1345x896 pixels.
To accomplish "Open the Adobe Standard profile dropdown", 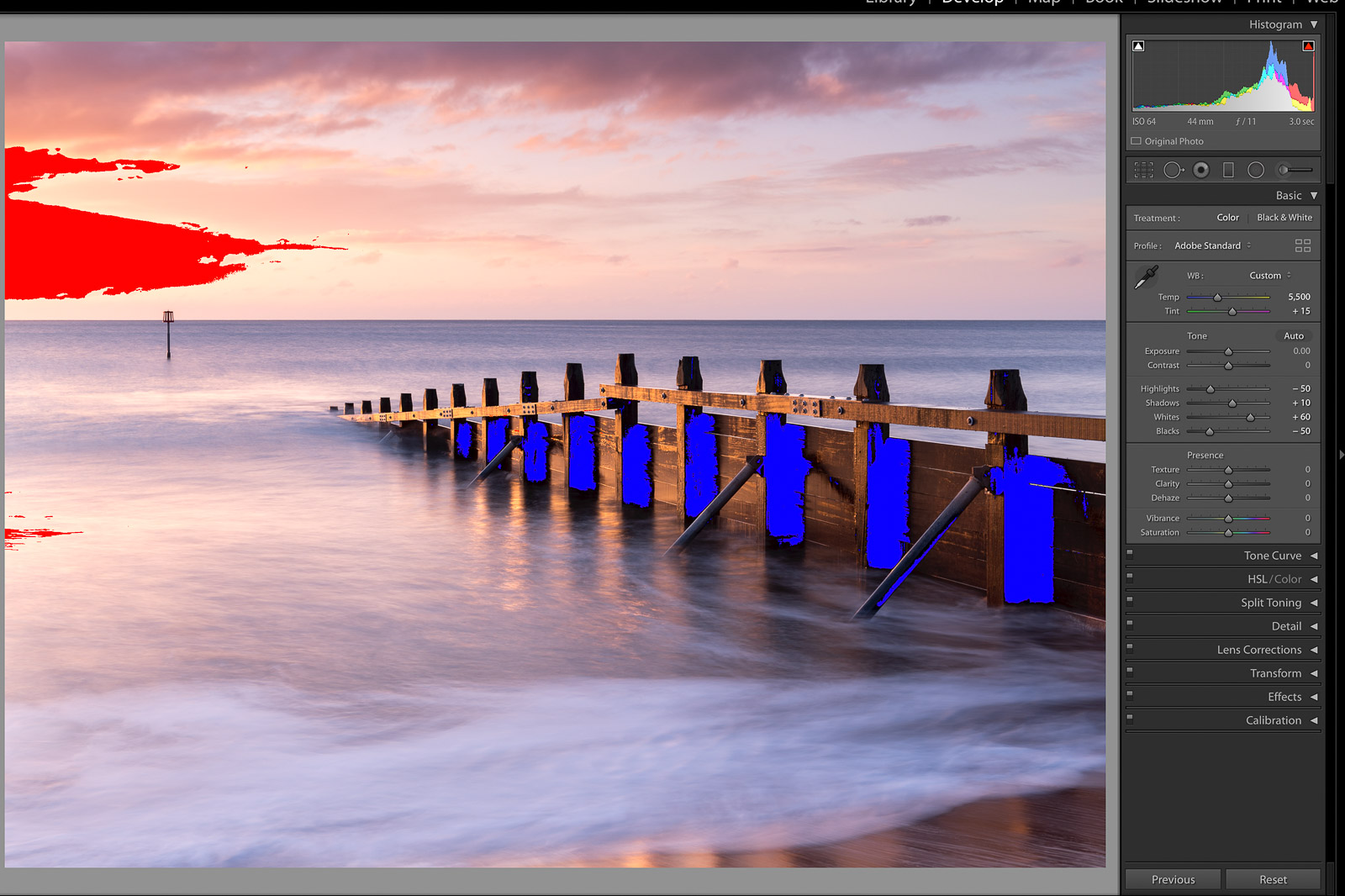I will click(1212, 245).
